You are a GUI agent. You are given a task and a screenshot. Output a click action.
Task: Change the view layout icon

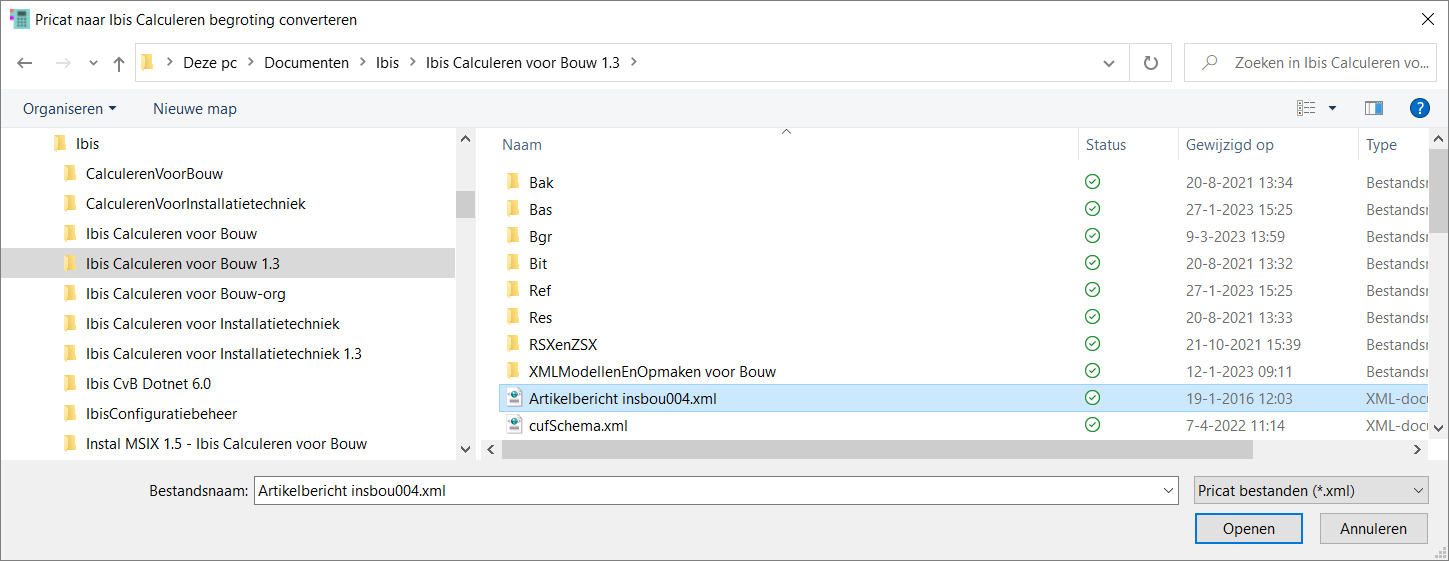[x=1306, y=108]
